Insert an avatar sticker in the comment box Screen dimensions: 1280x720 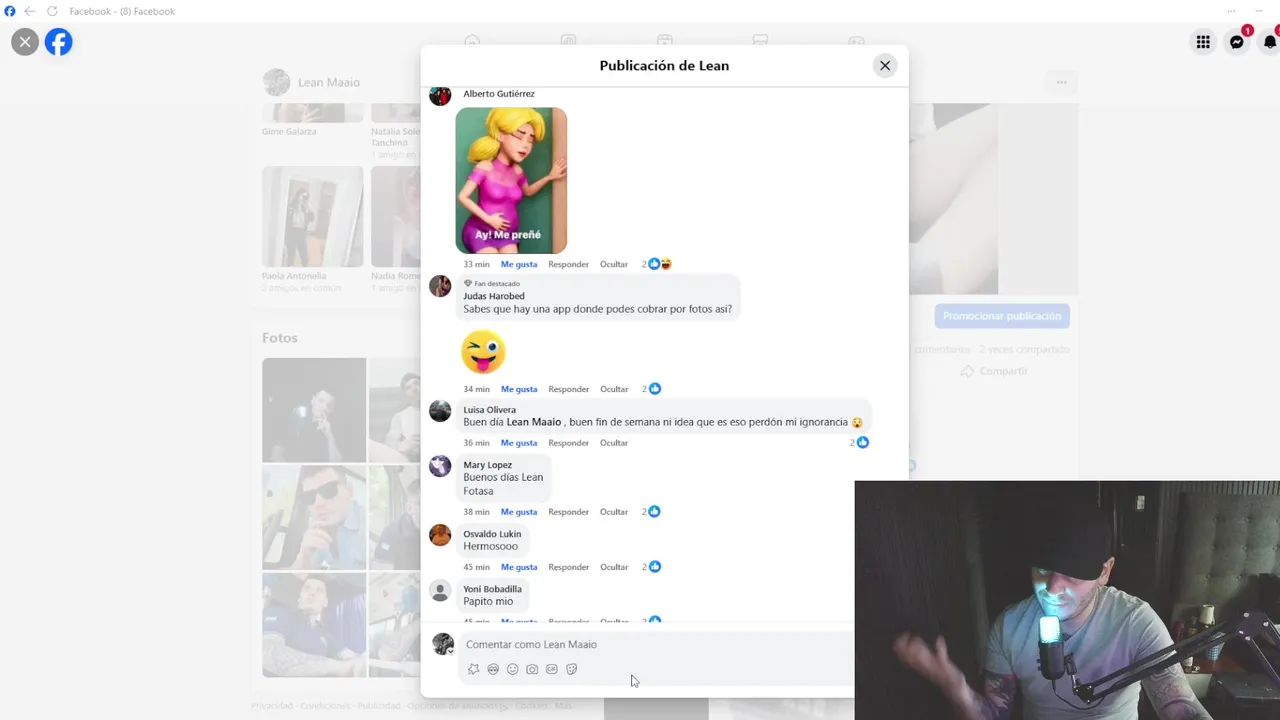[x=493, y=669]
